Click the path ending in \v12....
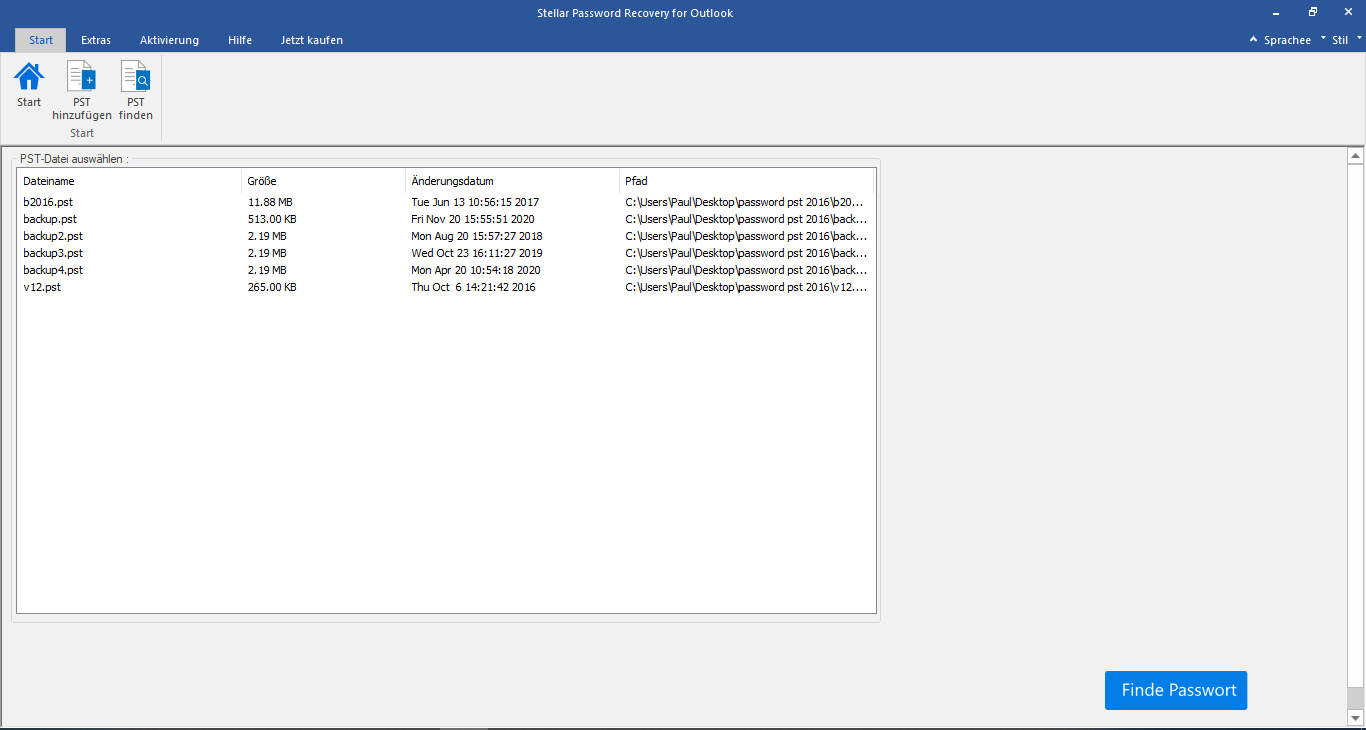 (746, 287)
